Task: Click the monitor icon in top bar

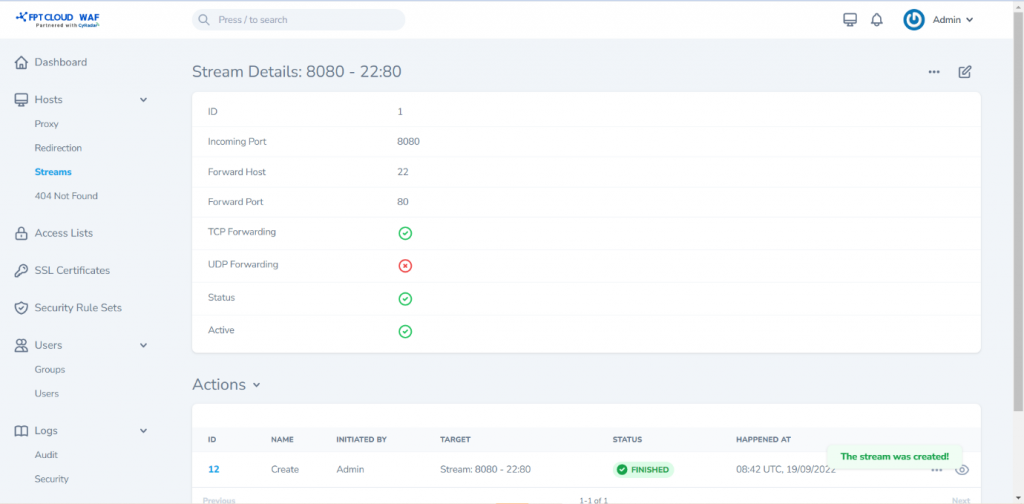Action: click(x=850, y=20)
